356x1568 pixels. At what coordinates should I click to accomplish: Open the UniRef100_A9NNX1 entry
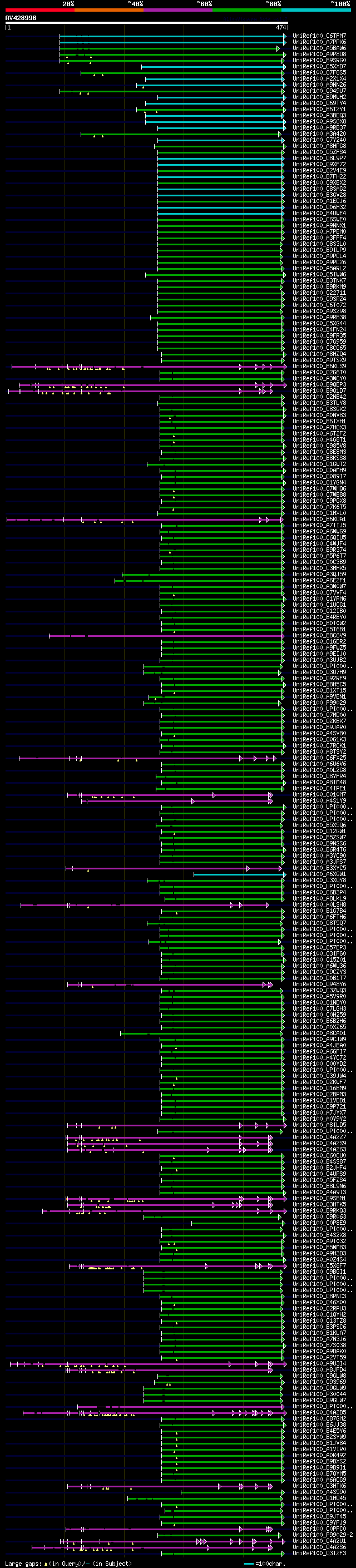pos(319,225)
